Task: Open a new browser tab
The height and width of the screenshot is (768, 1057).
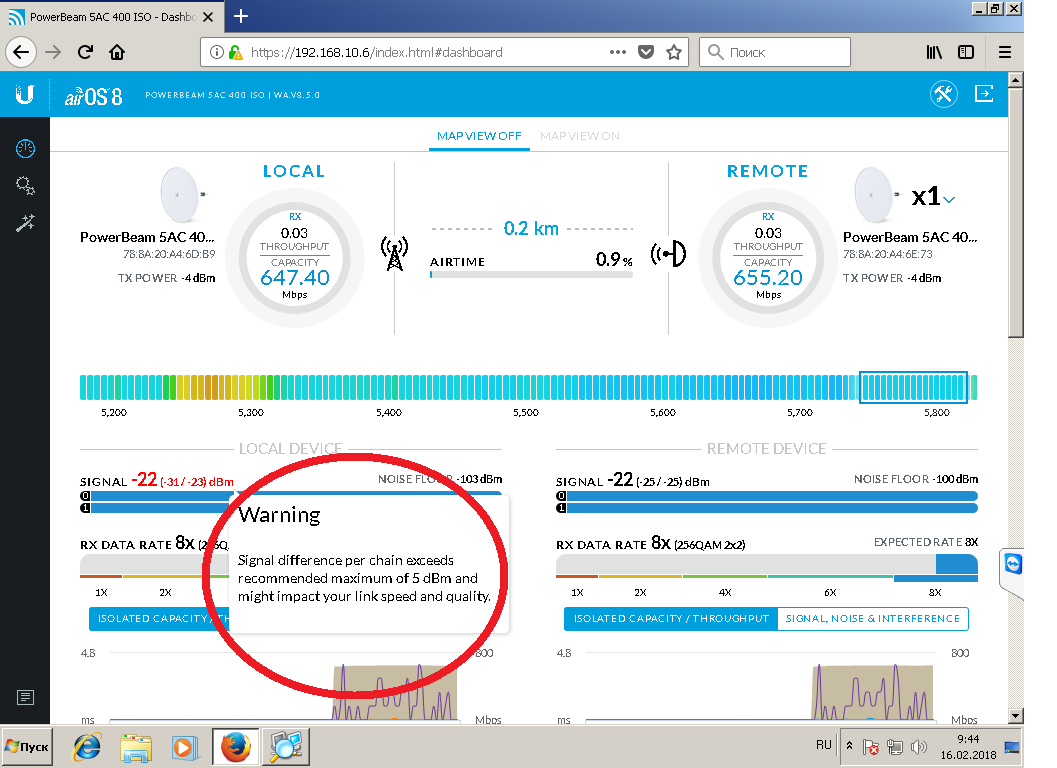Action: click(x=241, y=16)
